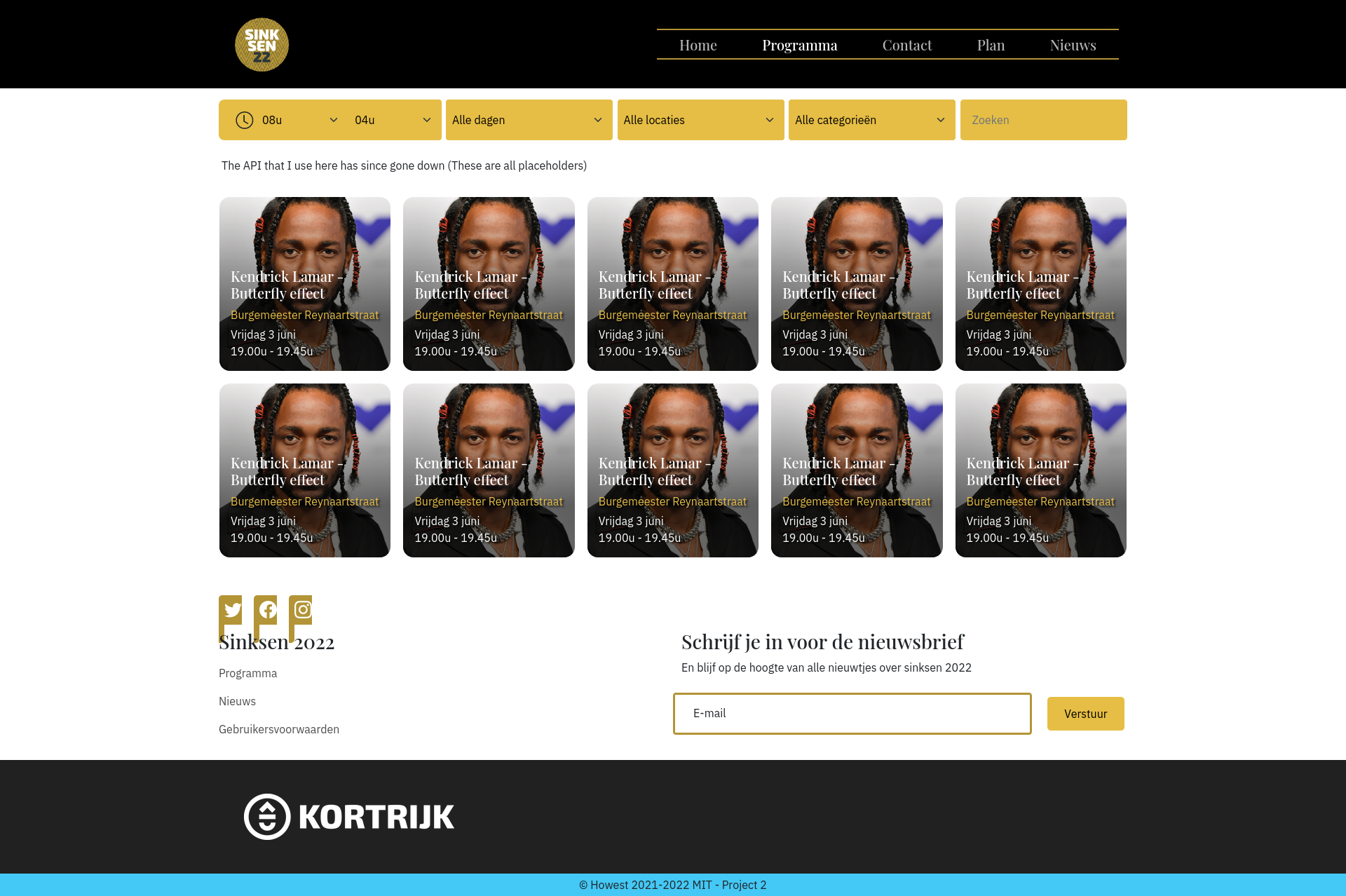
Task: Click the API placeholder notice text
Action: (405, 165)
